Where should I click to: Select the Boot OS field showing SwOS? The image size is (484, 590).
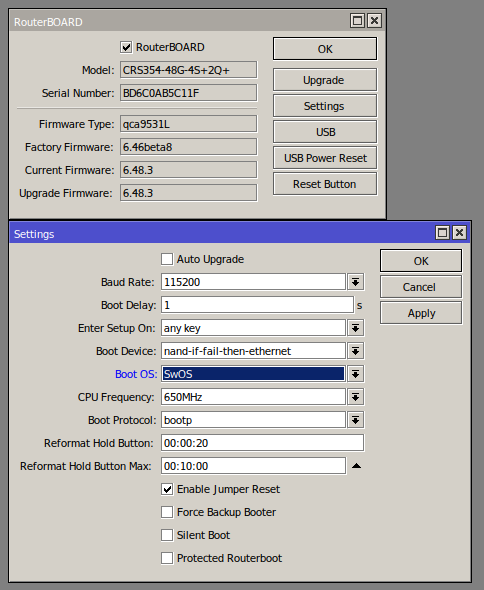pos(253,374)
